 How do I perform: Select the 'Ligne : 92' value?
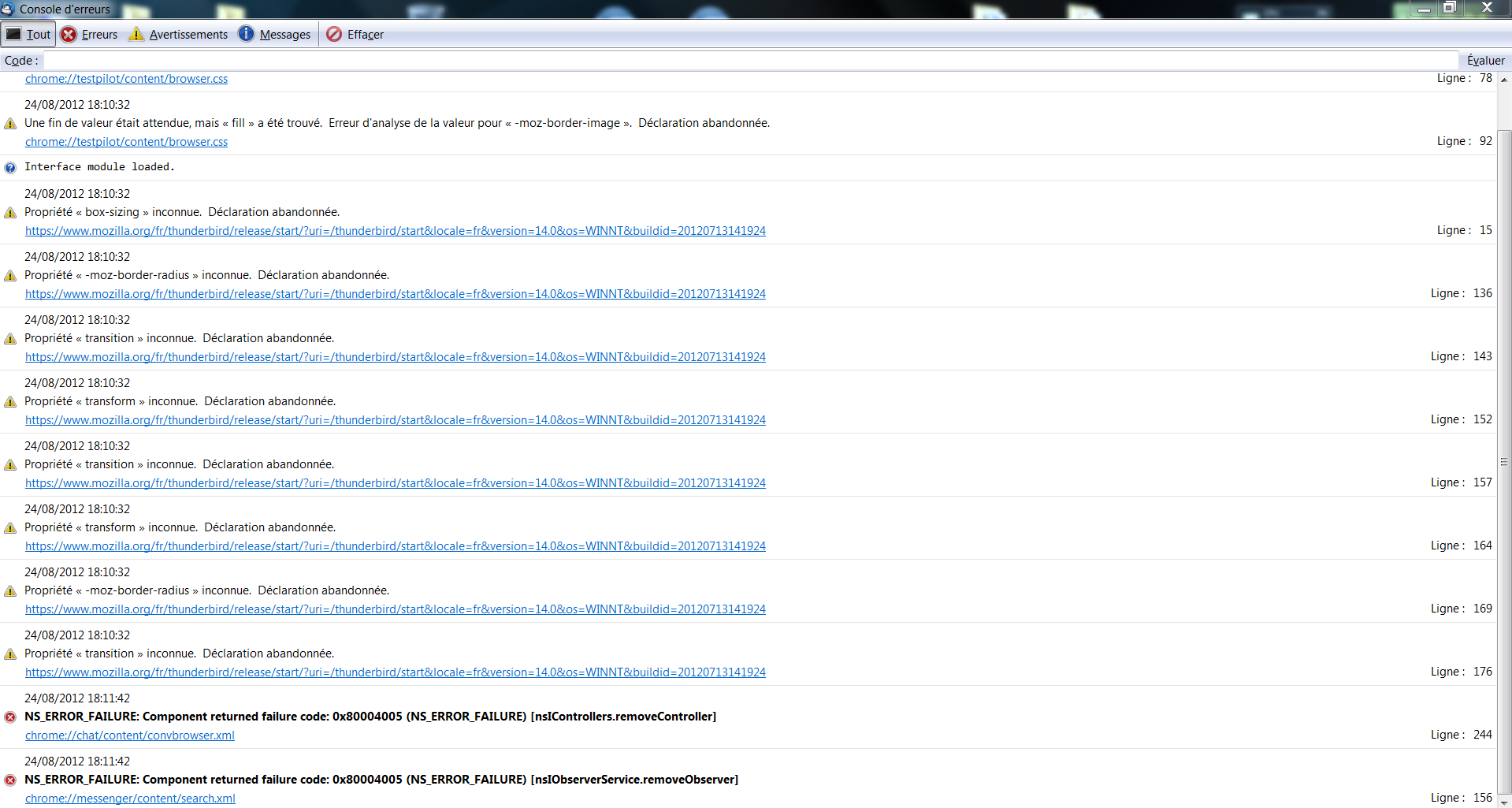coord(1465,141)
